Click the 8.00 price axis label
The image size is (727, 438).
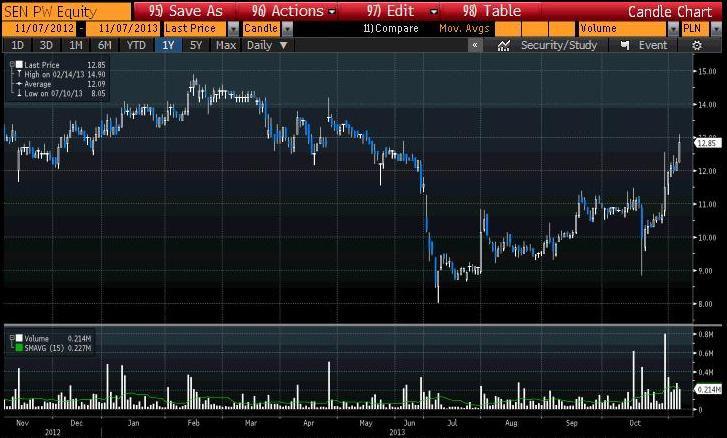click(707, 304)
